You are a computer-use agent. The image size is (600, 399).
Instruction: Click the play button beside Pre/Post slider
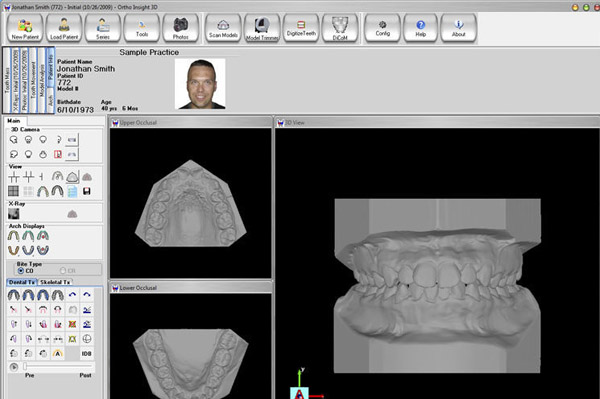coord(14,367)
